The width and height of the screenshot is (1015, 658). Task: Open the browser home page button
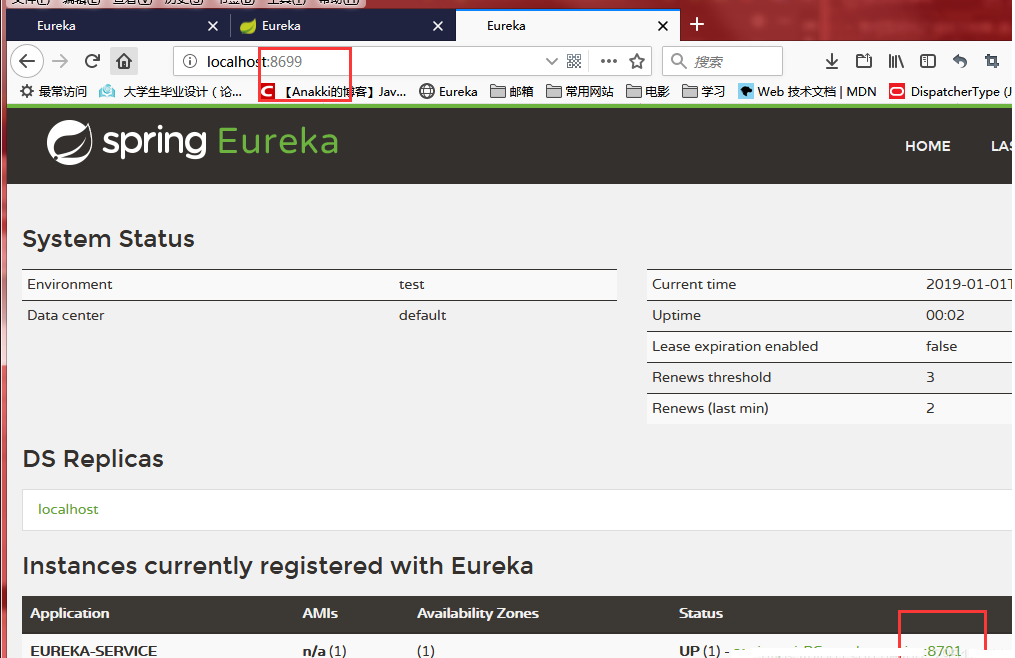point(124,62)
